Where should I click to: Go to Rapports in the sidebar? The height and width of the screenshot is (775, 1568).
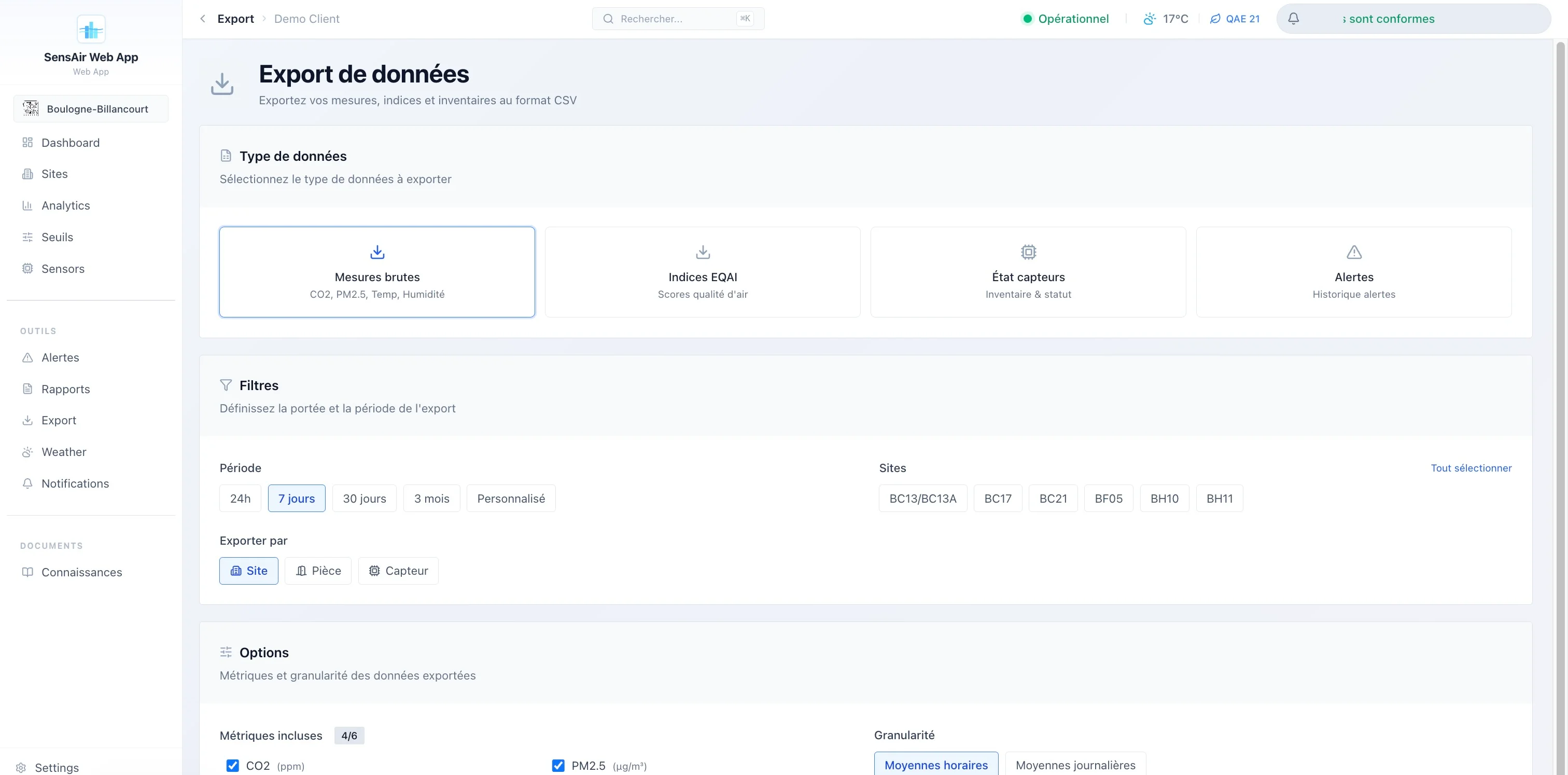91,389
